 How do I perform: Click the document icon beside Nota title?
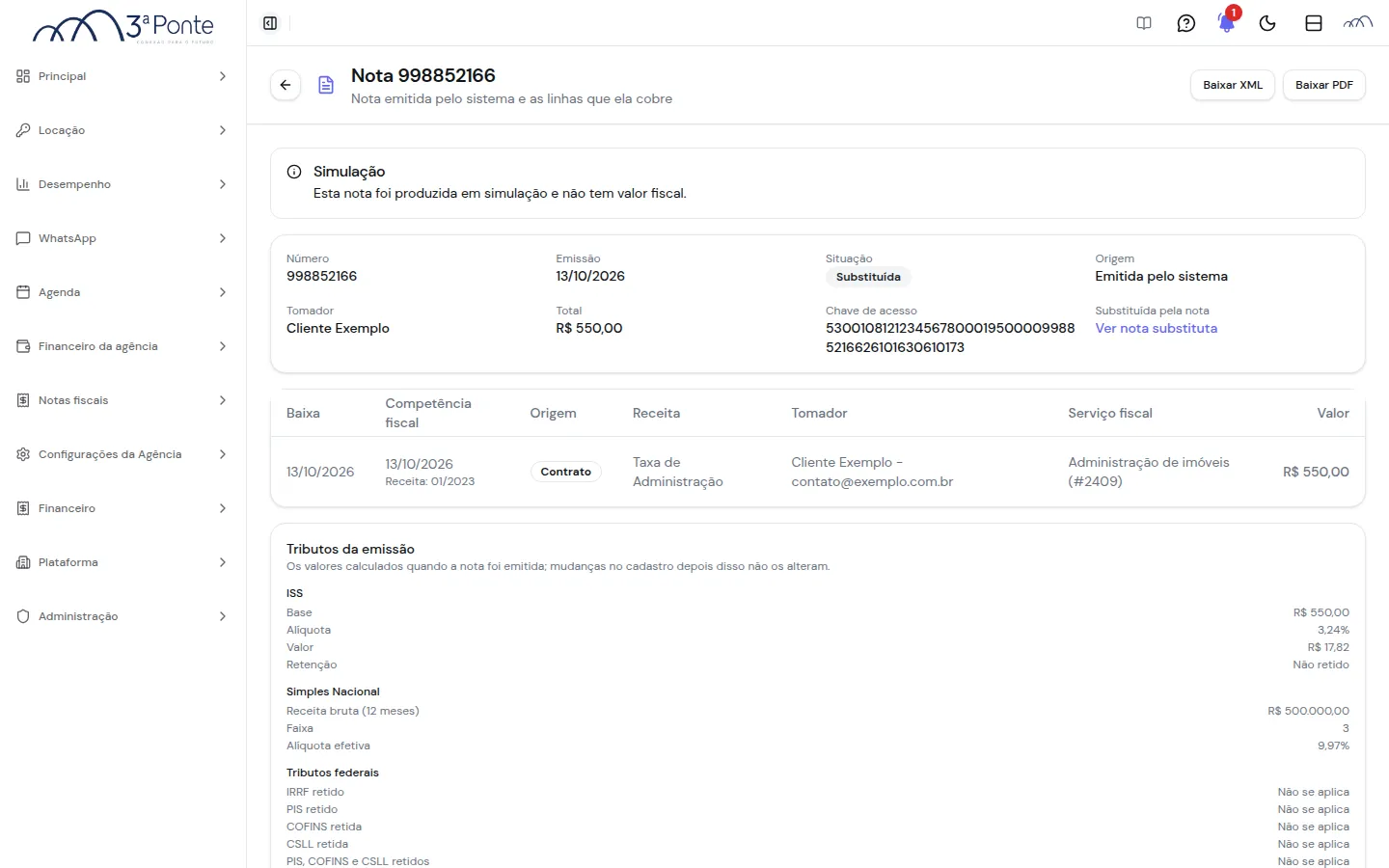point(326,85)
